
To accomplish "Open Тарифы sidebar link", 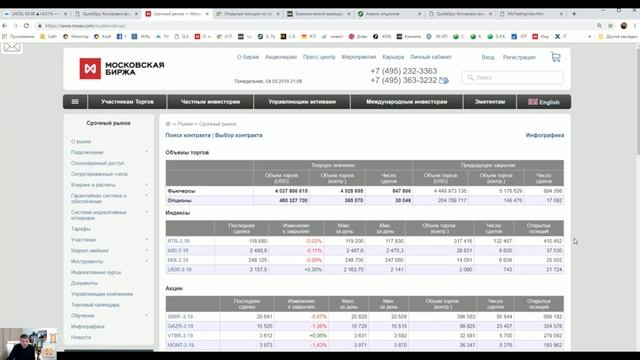I will [81, 229].
